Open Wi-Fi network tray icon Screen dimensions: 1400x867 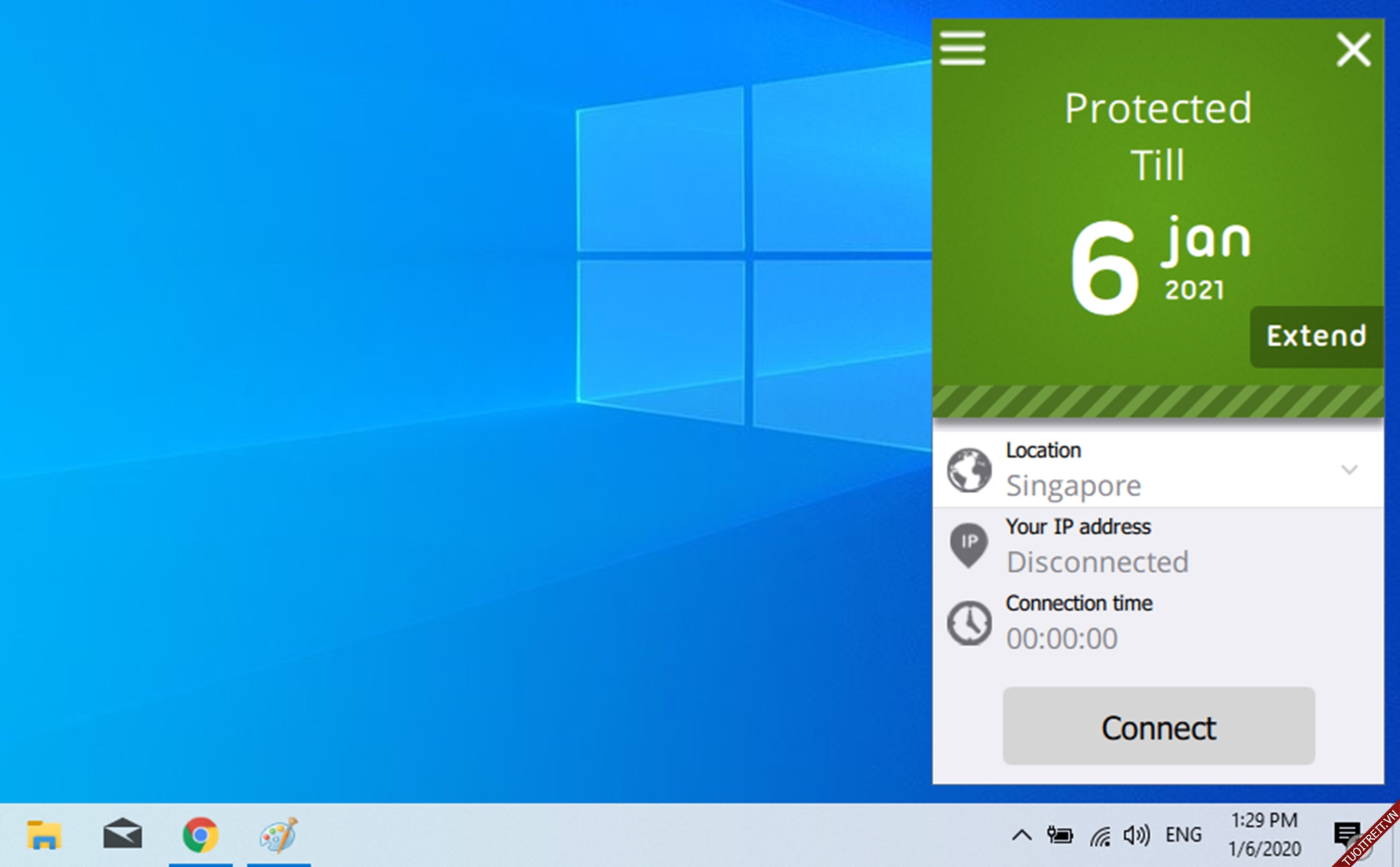(x=1099, y=835)
